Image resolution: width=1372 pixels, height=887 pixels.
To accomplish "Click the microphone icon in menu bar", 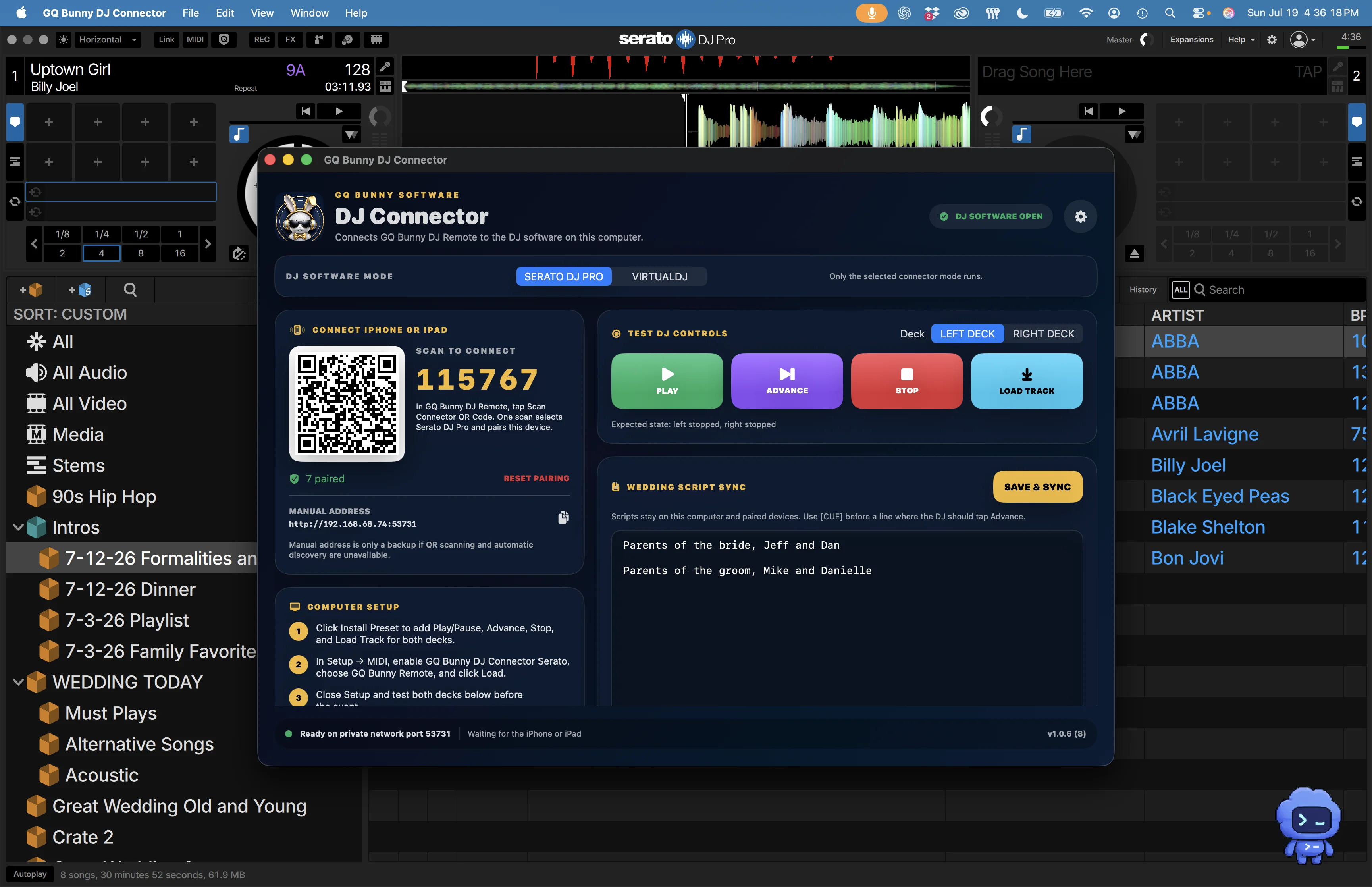I will pyautogui.click(x=871, y=13).
